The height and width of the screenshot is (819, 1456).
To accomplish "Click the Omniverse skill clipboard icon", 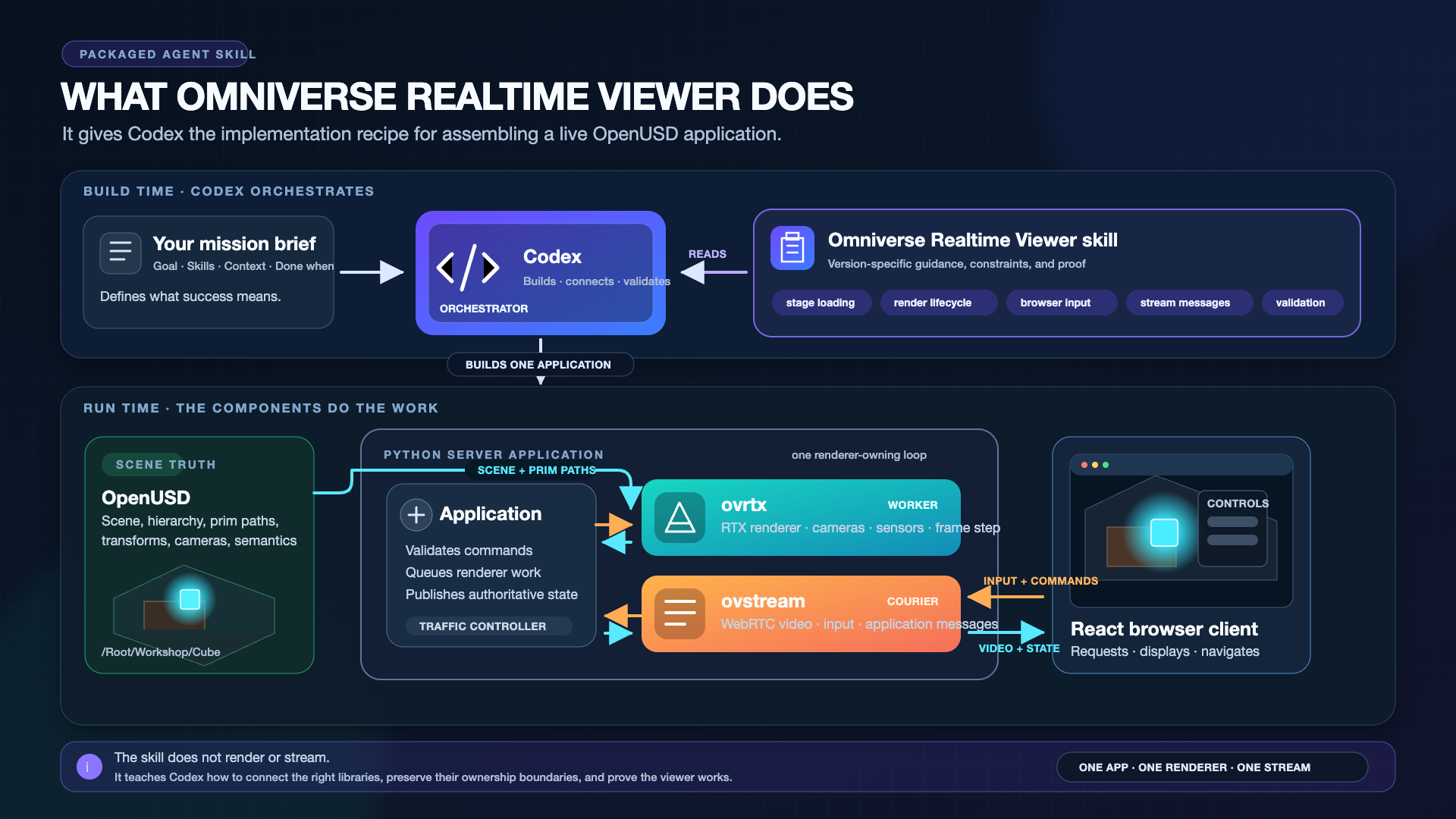I will 792,248.
